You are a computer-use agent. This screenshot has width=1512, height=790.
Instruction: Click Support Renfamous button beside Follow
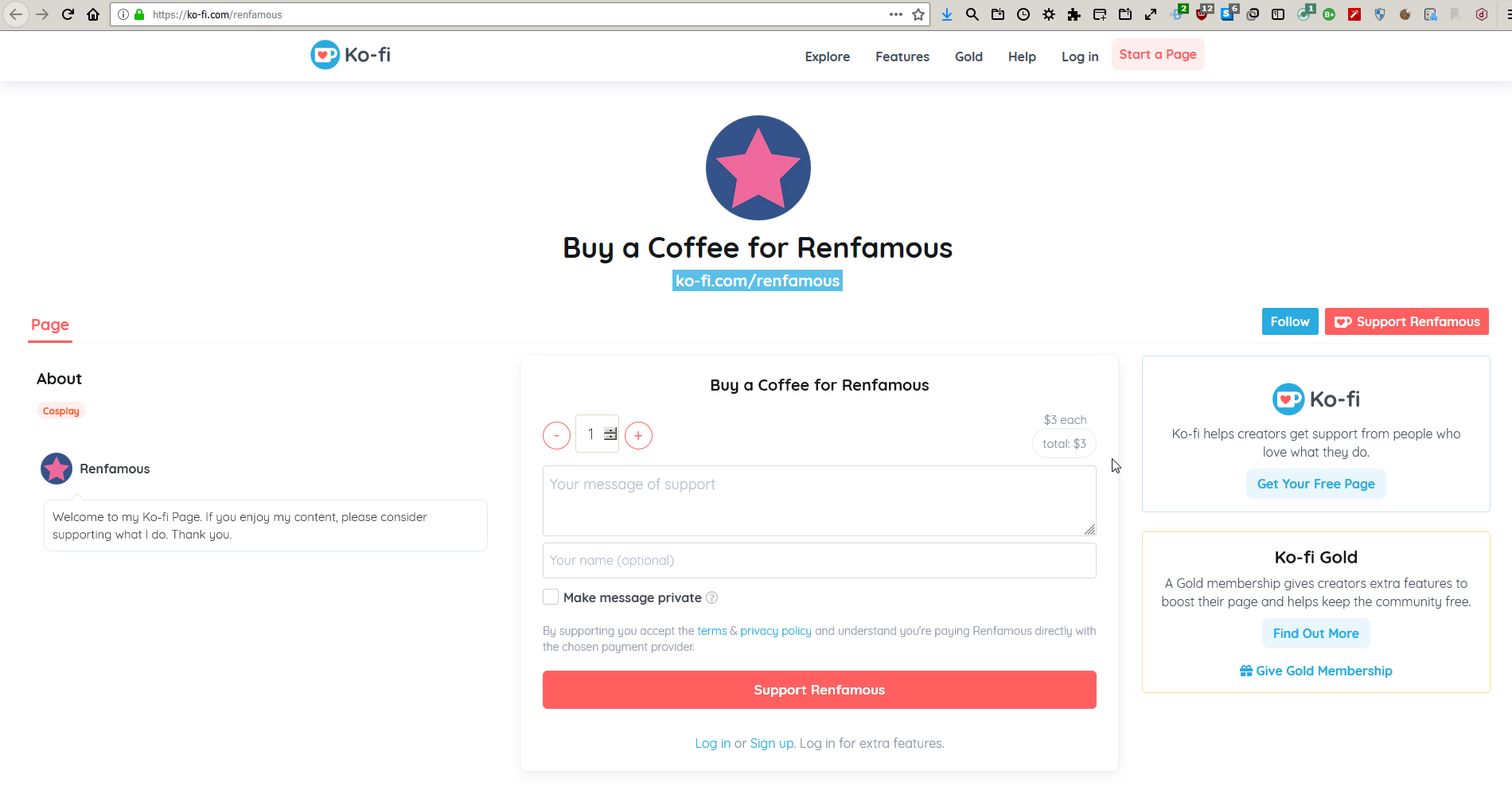1407,321
